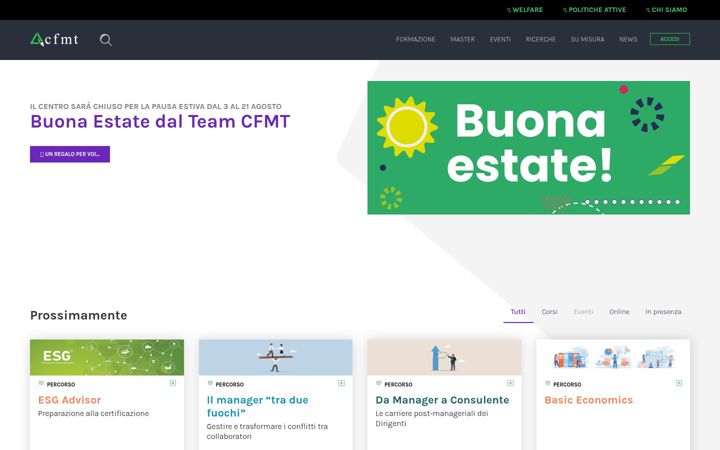Screen dimensions: 720x450
Task: Click the Basic Economics card image
Action: pos(613,357)
